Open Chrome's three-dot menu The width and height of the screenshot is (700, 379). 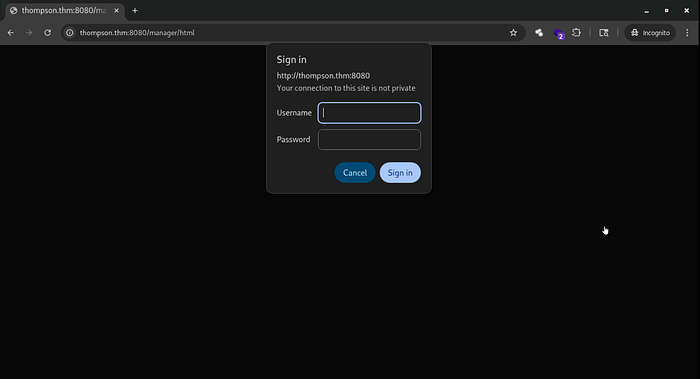point(687,33)
